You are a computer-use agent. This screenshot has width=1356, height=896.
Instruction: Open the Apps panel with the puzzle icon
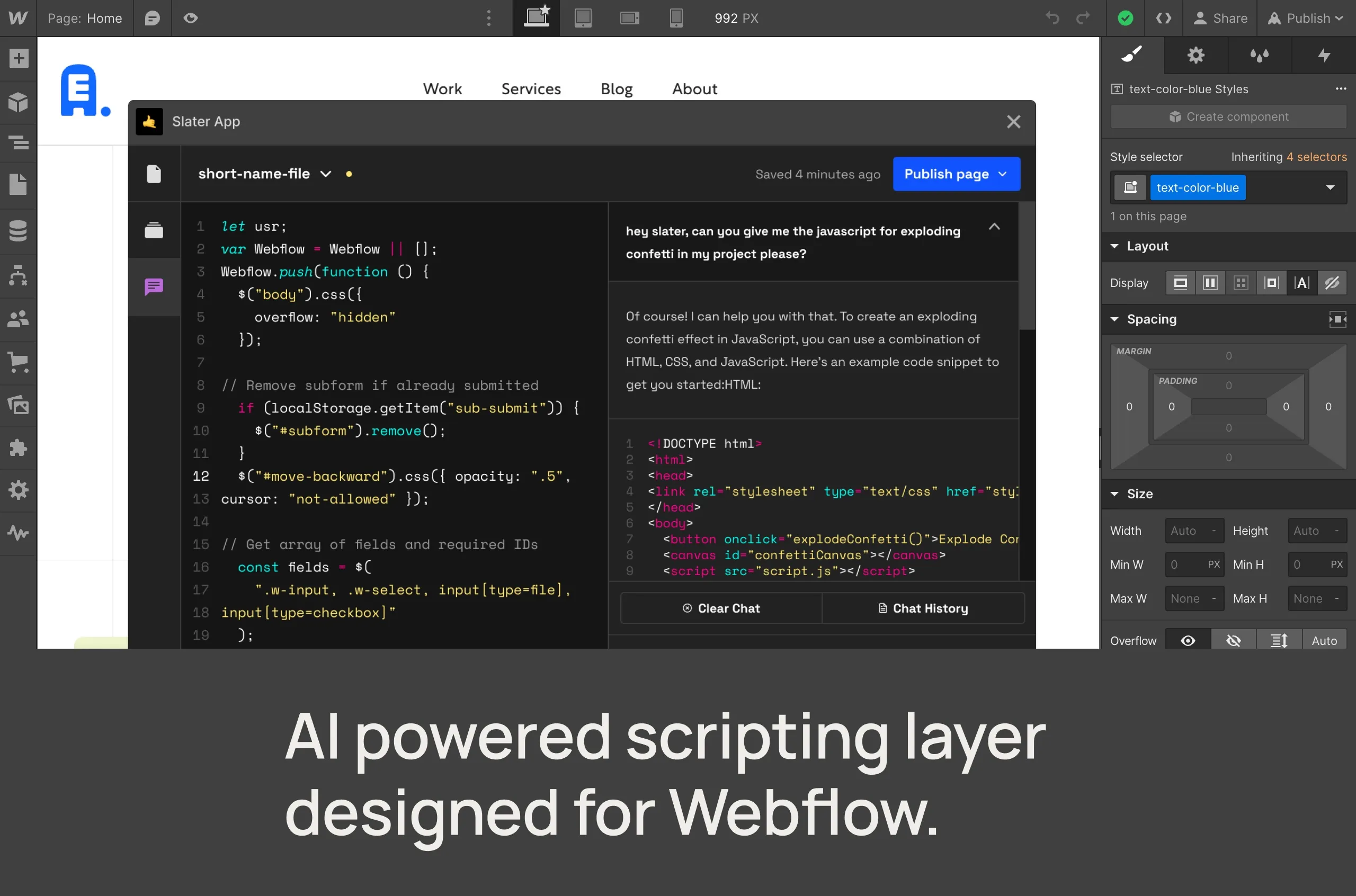19,447
